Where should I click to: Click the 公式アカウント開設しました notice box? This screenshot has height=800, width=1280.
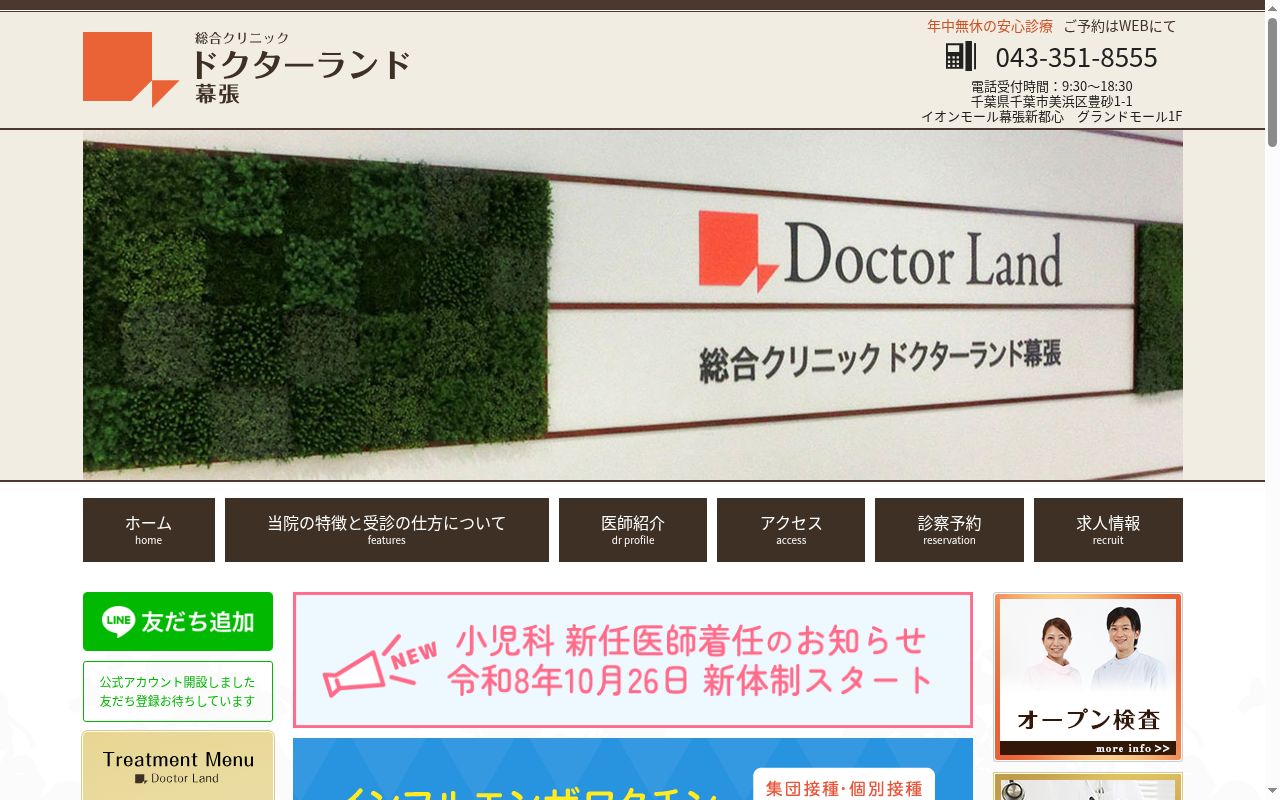tap(178, 691)
